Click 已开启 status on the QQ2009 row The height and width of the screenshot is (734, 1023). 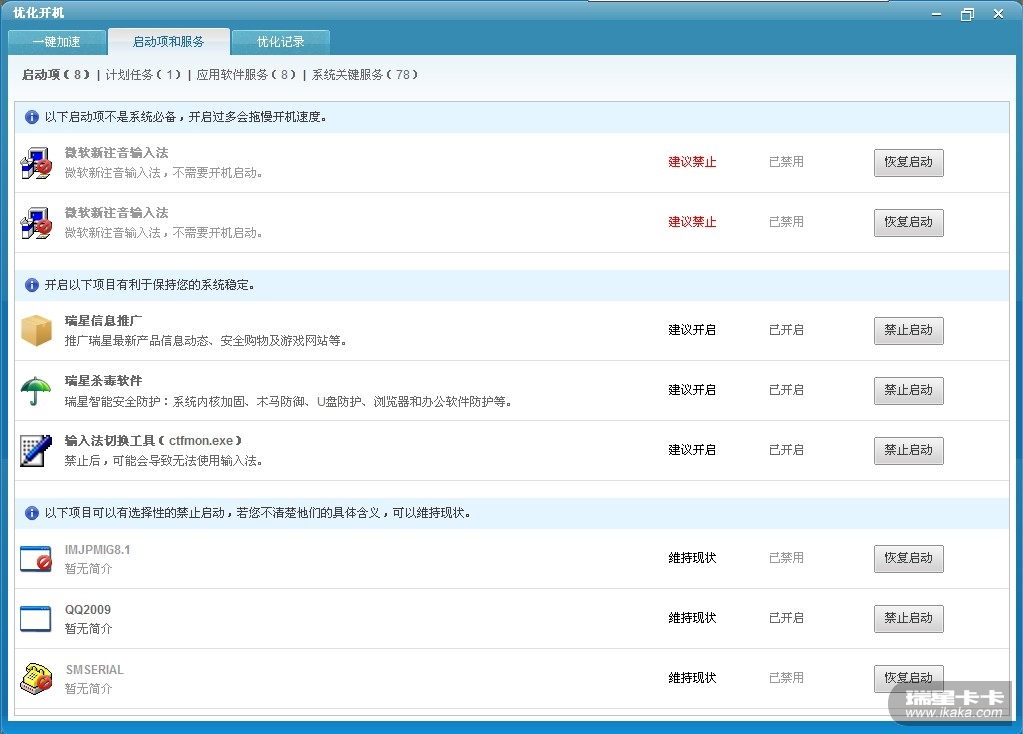786,618
